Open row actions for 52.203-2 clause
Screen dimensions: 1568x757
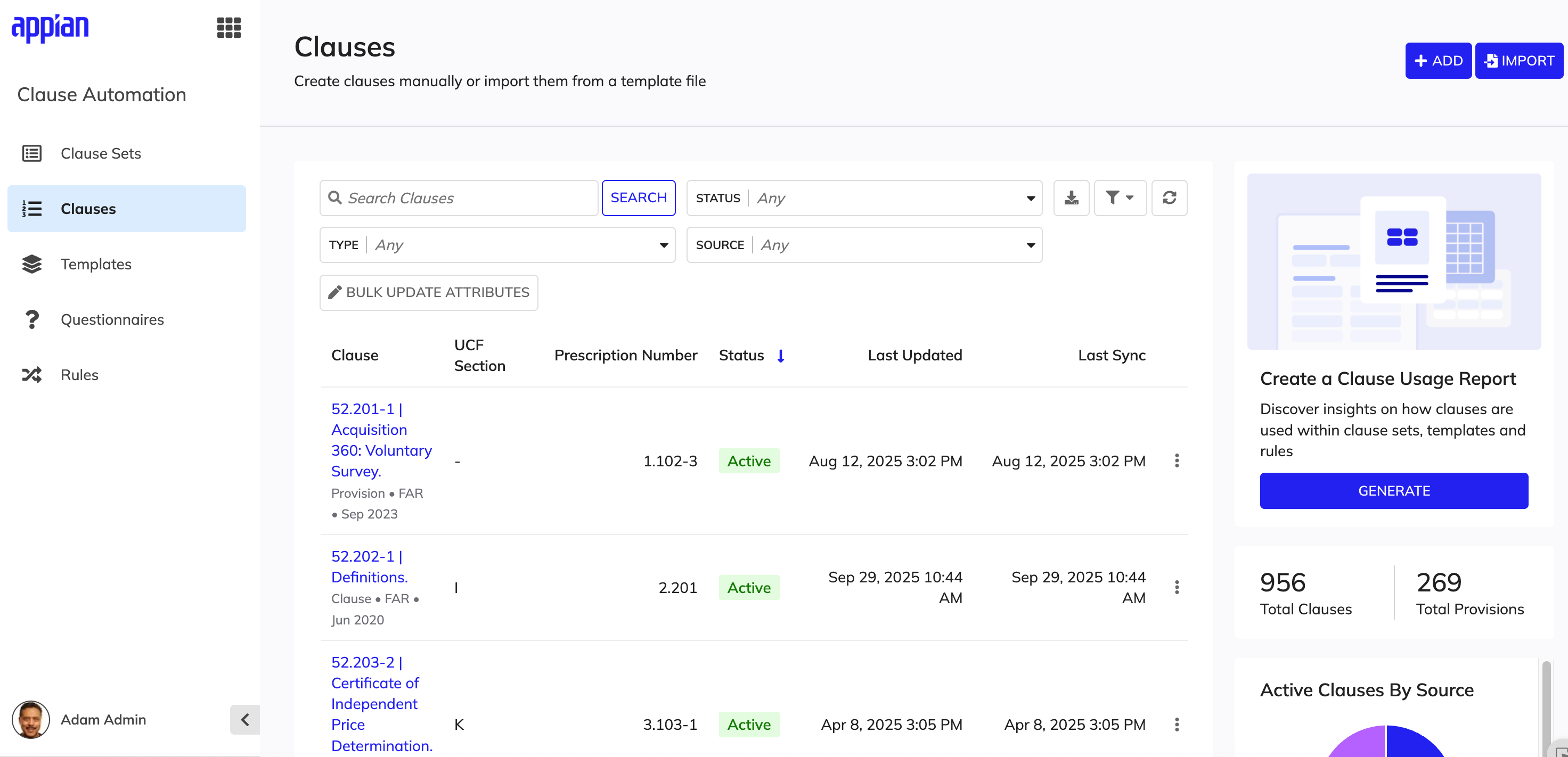click(1177, 724)
